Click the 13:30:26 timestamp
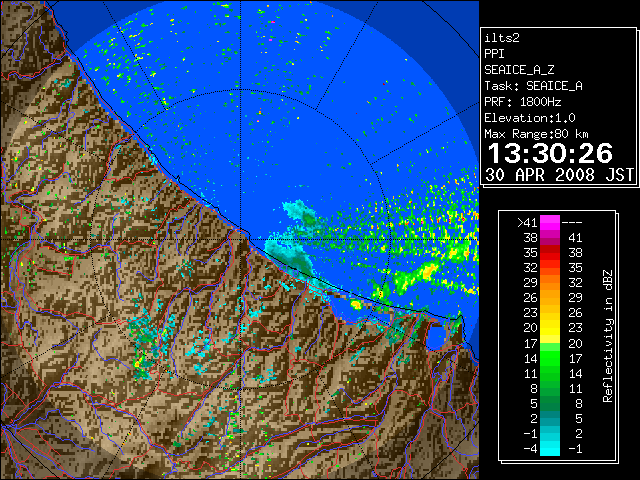 pos(550,153)
